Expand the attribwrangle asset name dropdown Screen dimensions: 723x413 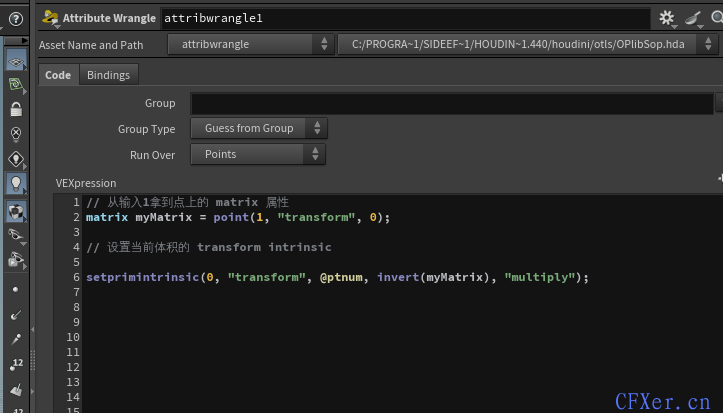click(250, 45)
